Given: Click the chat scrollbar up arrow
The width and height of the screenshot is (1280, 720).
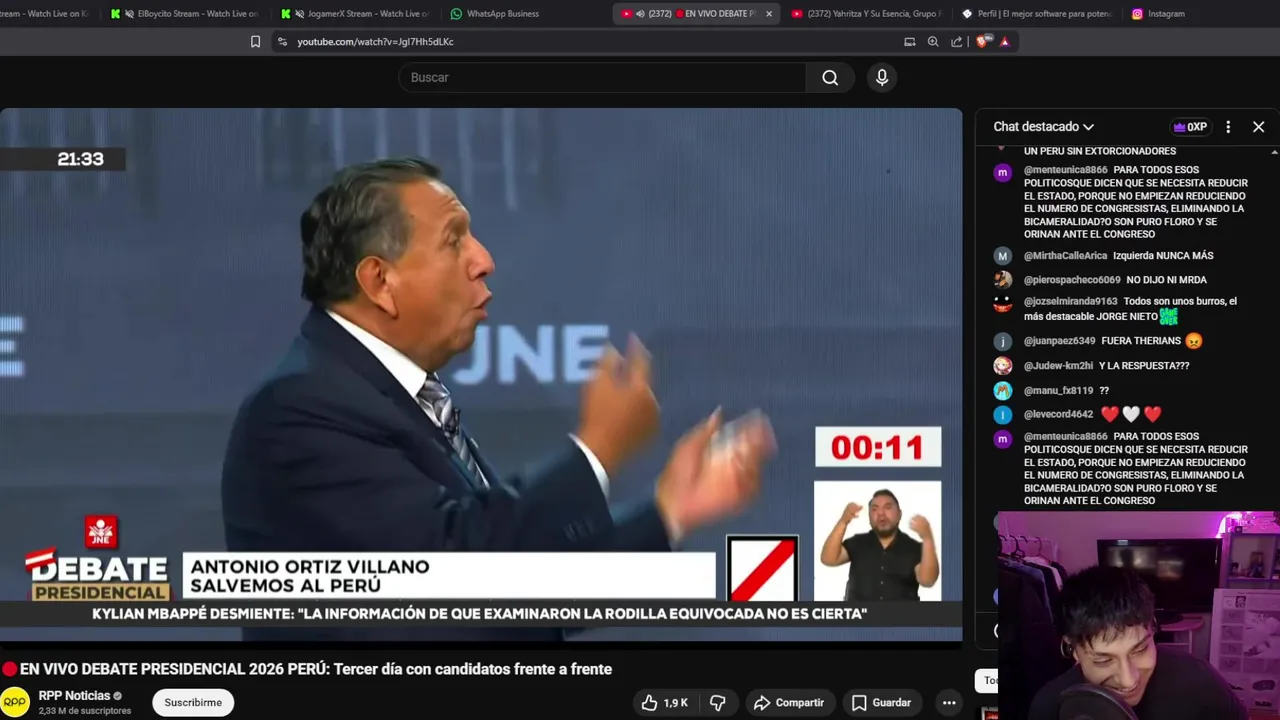Looking at the screenshot, I should tap(1274, 152).
